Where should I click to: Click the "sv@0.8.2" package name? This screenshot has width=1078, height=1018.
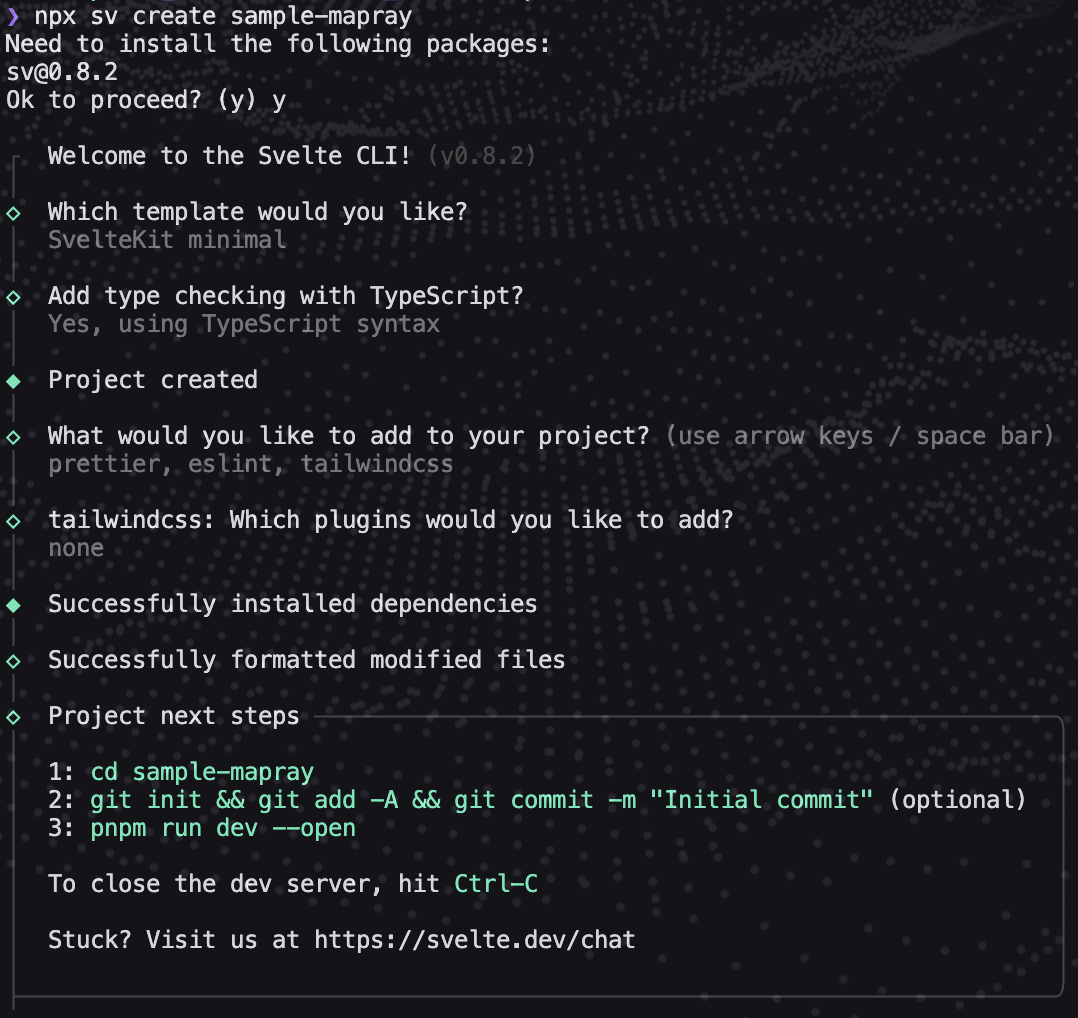click(x=62, y=72)
